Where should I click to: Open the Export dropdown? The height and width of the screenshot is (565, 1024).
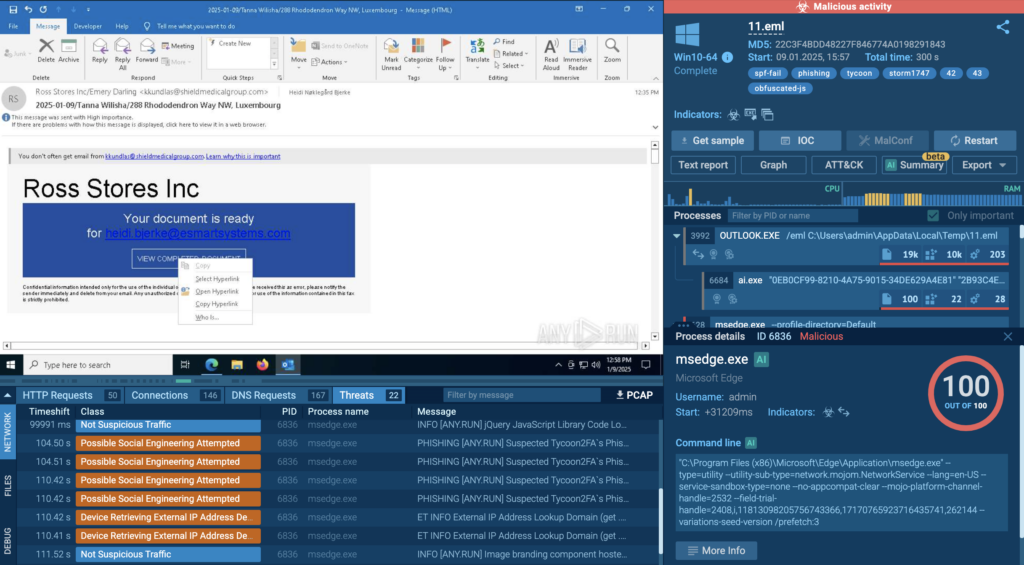[x=984, y=165]
